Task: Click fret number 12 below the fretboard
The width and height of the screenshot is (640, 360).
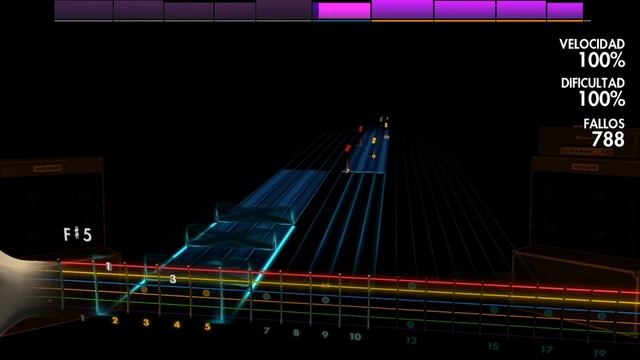Action: tap(411, 340)
